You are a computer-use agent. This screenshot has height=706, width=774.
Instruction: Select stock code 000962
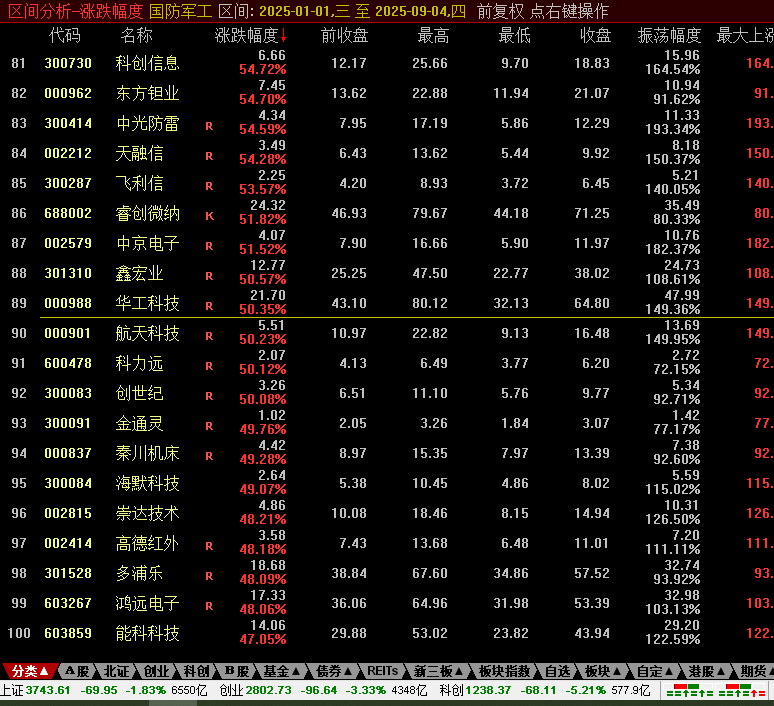point(68,93)
